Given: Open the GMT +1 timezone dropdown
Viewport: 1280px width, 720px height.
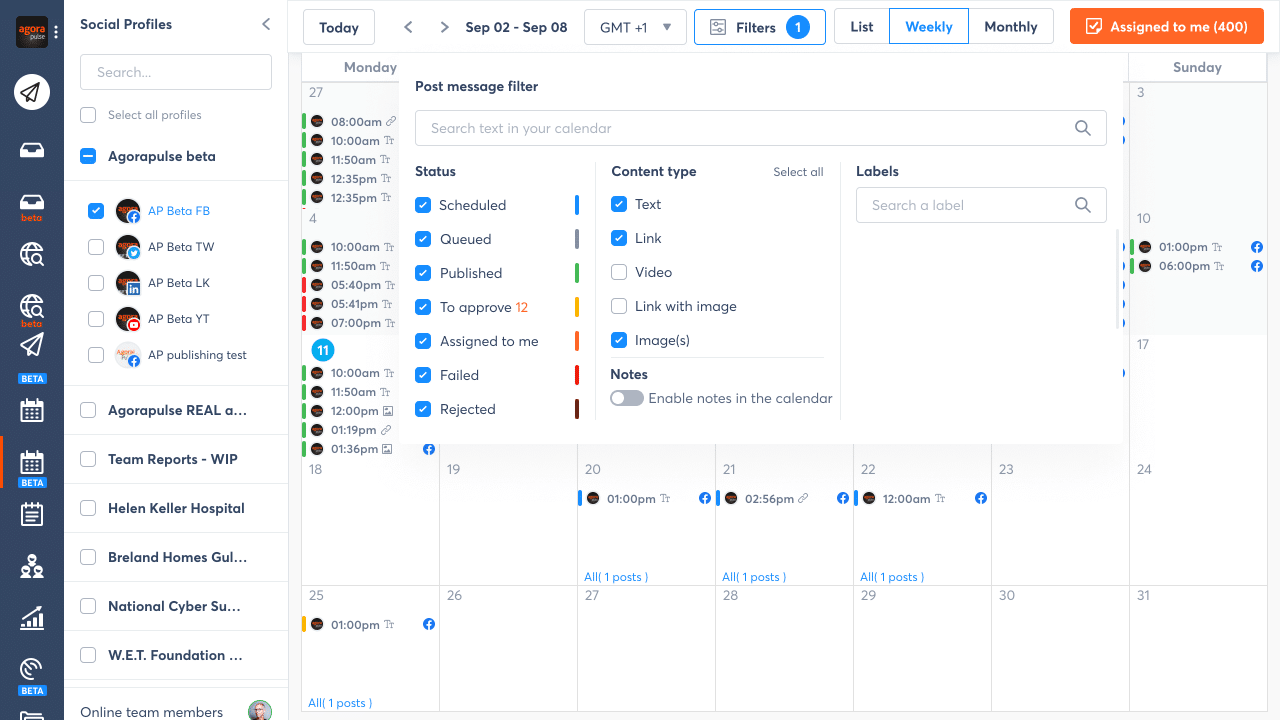Looking at the screenshot, I should (635, 27).
